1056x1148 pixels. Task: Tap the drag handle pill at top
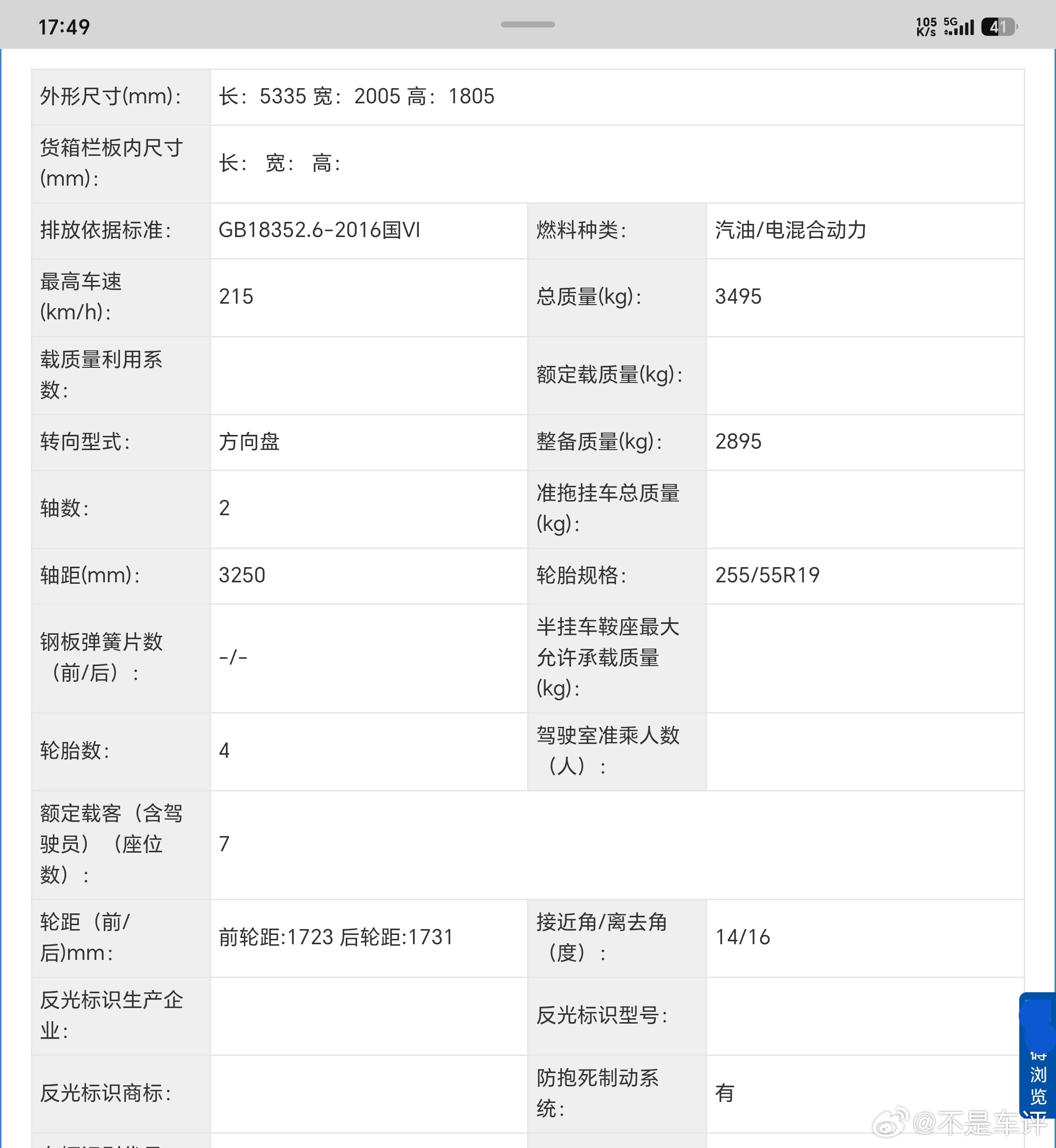528,24
